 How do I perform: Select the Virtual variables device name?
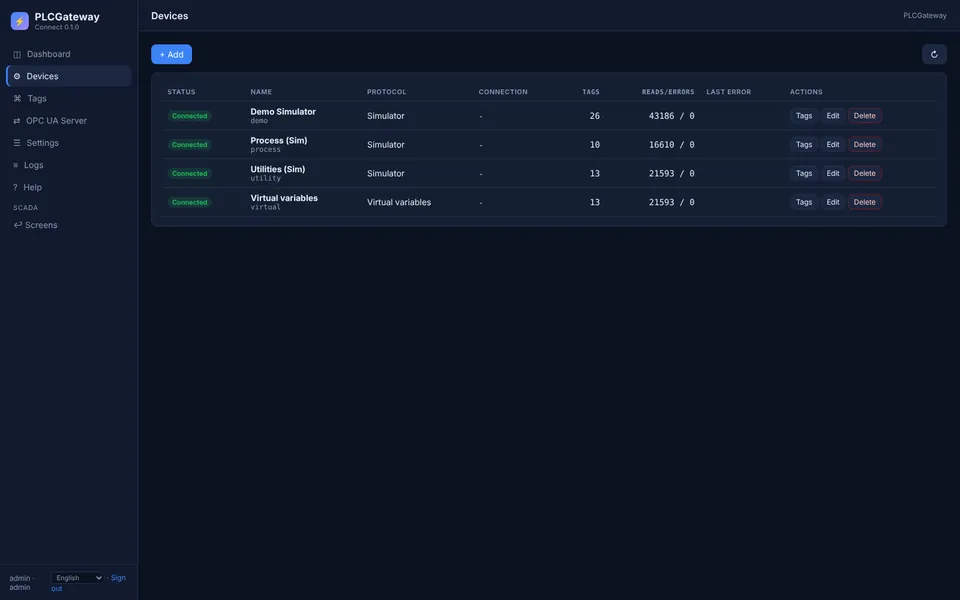(284, 198)
